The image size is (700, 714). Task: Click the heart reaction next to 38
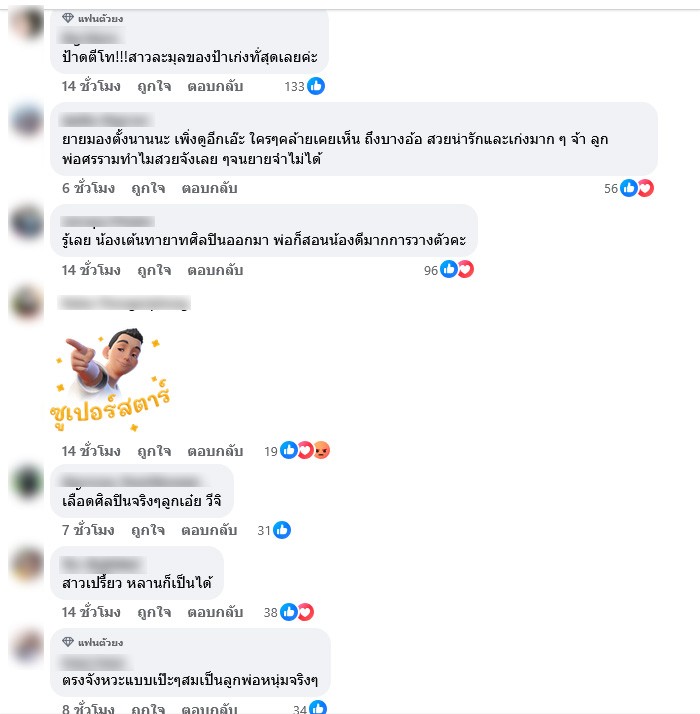tap(306, 612)
